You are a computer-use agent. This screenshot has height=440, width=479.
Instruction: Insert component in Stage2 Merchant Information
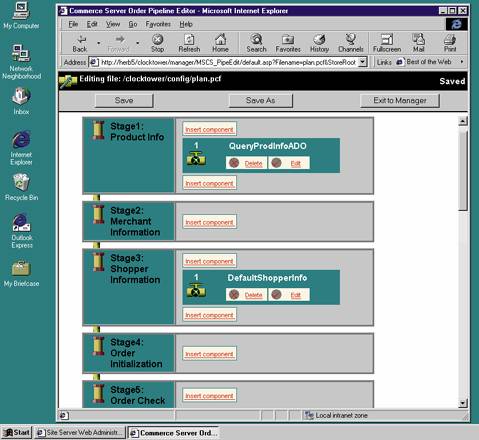209,222
